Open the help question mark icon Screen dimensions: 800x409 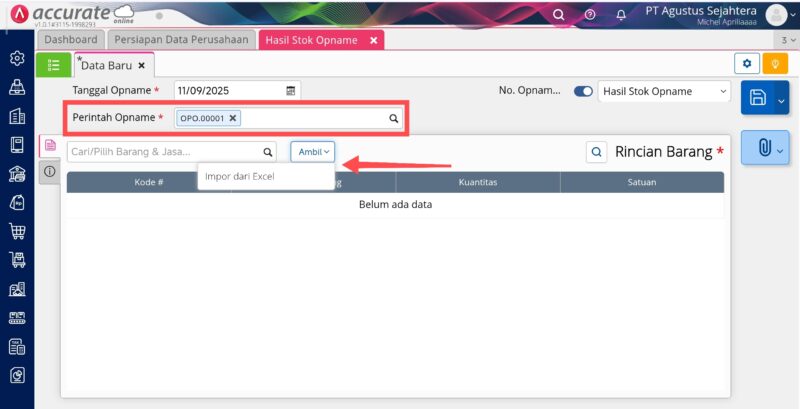click(590, 14)
